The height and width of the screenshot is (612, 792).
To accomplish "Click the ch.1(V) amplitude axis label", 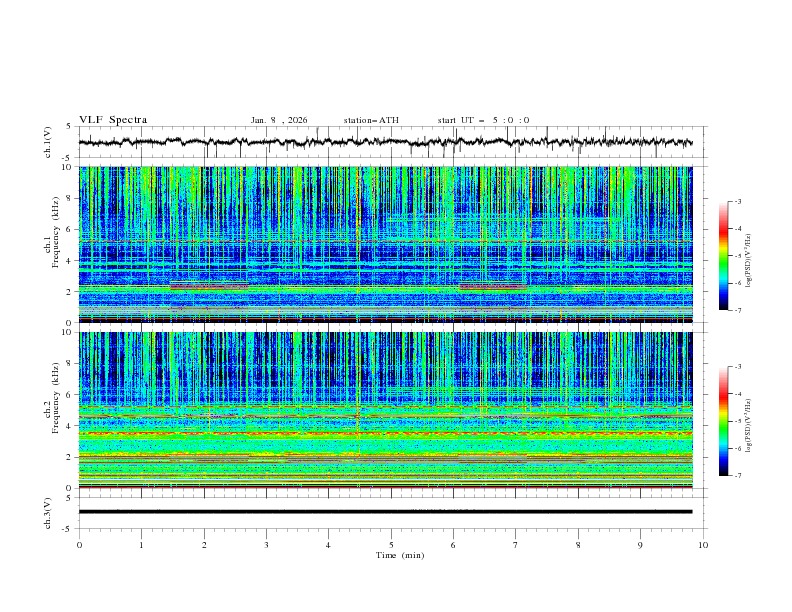I will pos(47,142).
